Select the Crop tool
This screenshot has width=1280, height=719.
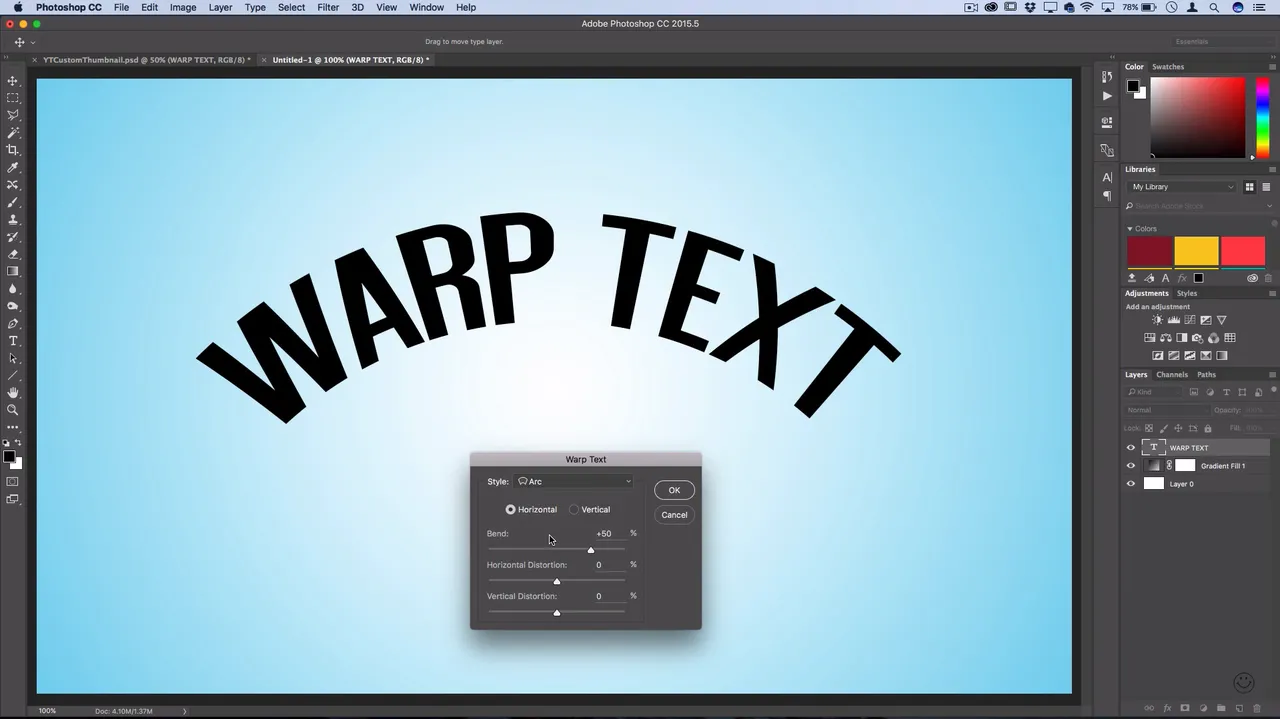[x=13, y=150]
